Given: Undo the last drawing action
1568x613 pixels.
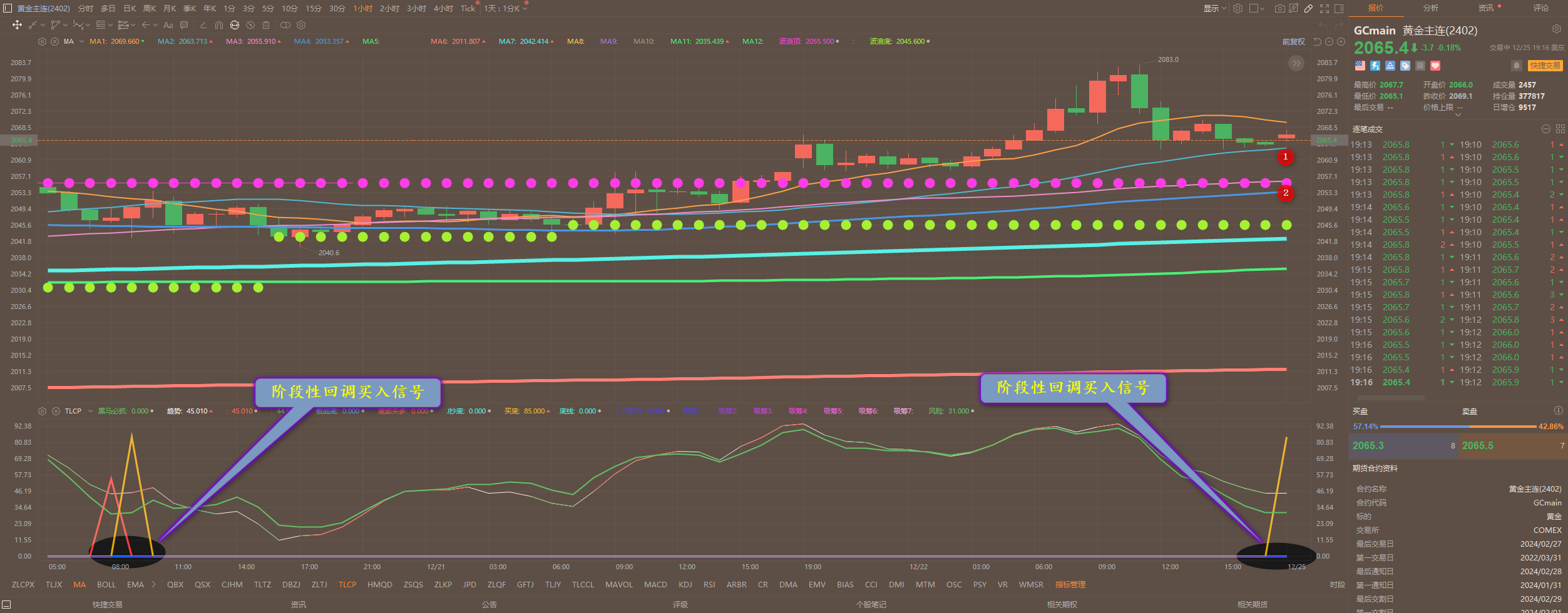Looking at the screenshot, I should [1323, 25].
